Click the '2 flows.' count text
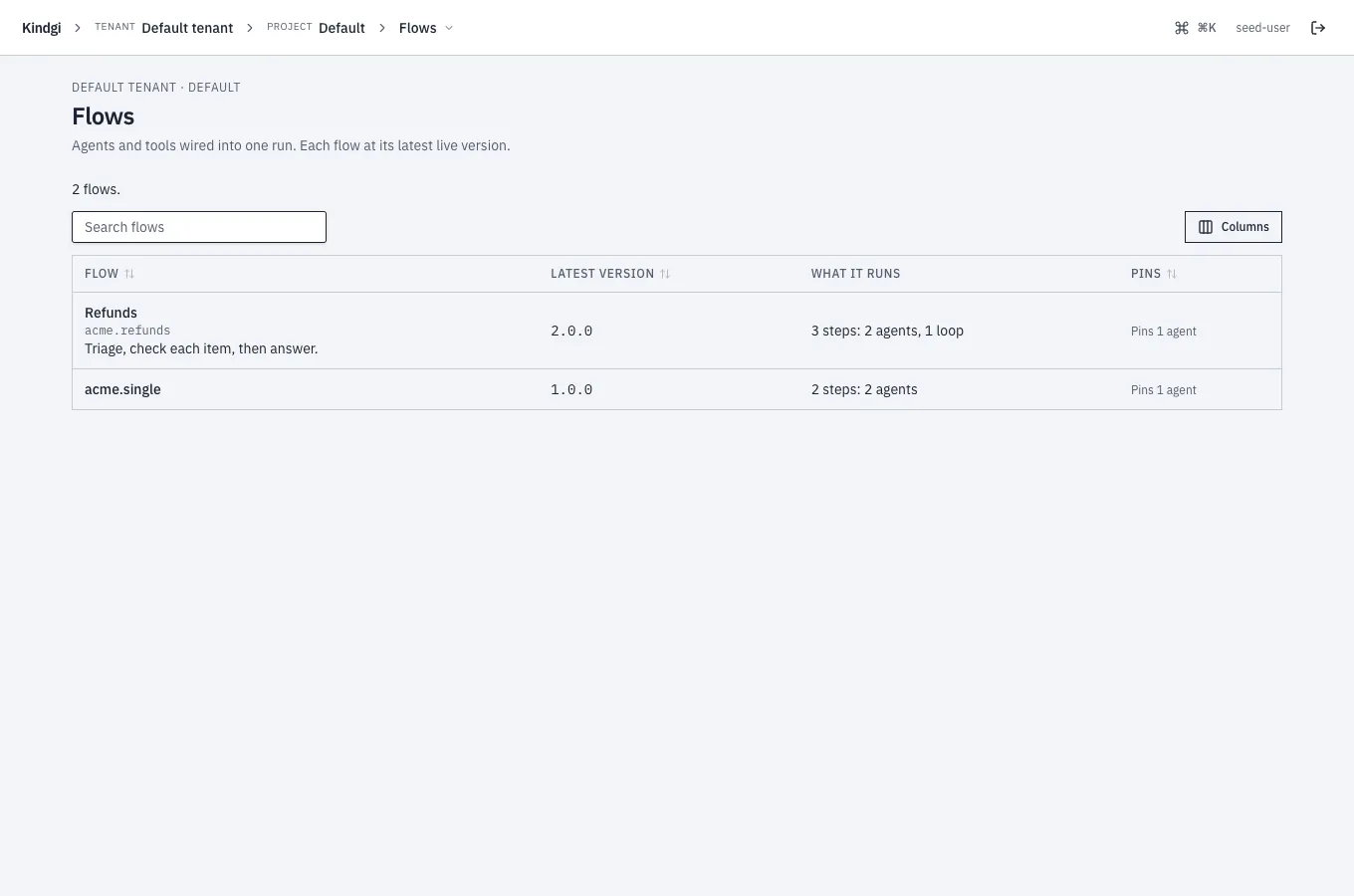 coord(96,189)
